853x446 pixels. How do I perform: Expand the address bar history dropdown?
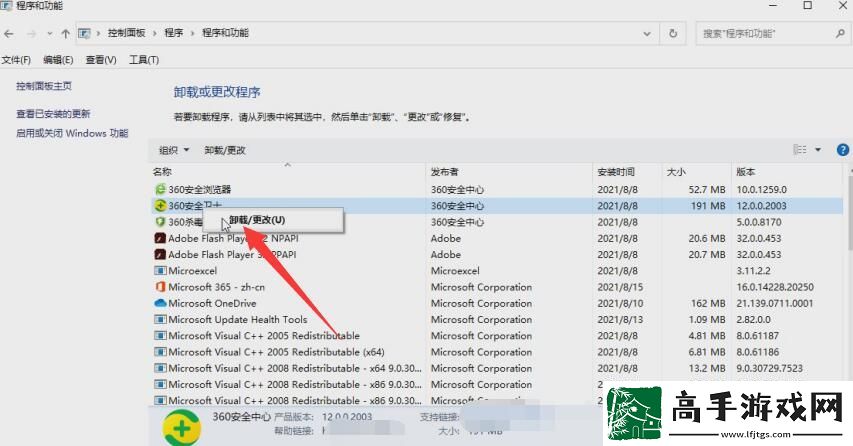click(x=647, y=34)
